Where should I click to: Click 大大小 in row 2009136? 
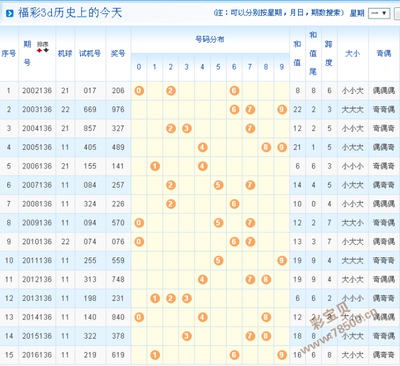(353, 223)
